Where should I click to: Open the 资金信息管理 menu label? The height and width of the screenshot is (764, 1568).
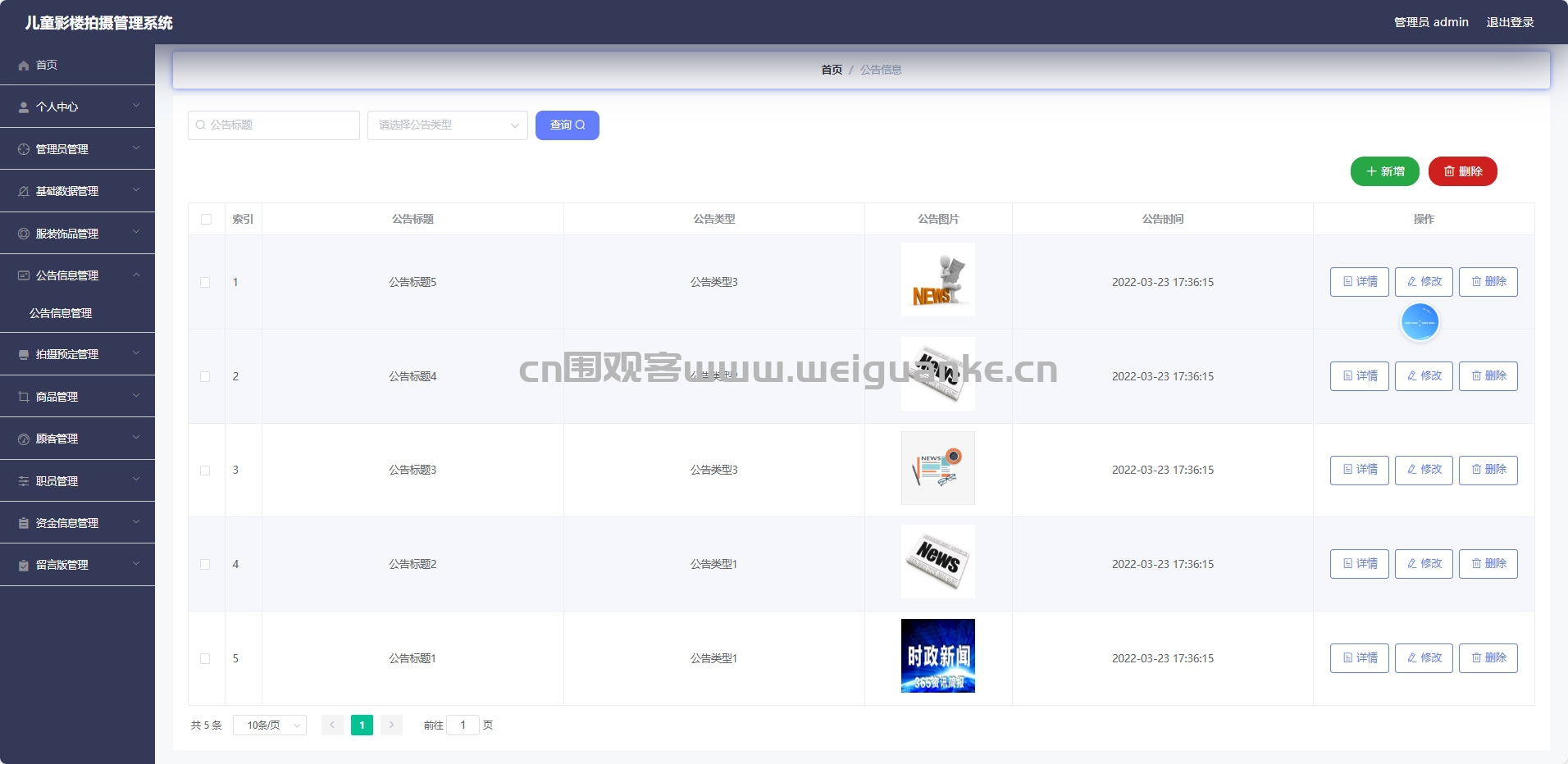click(67, 523)
